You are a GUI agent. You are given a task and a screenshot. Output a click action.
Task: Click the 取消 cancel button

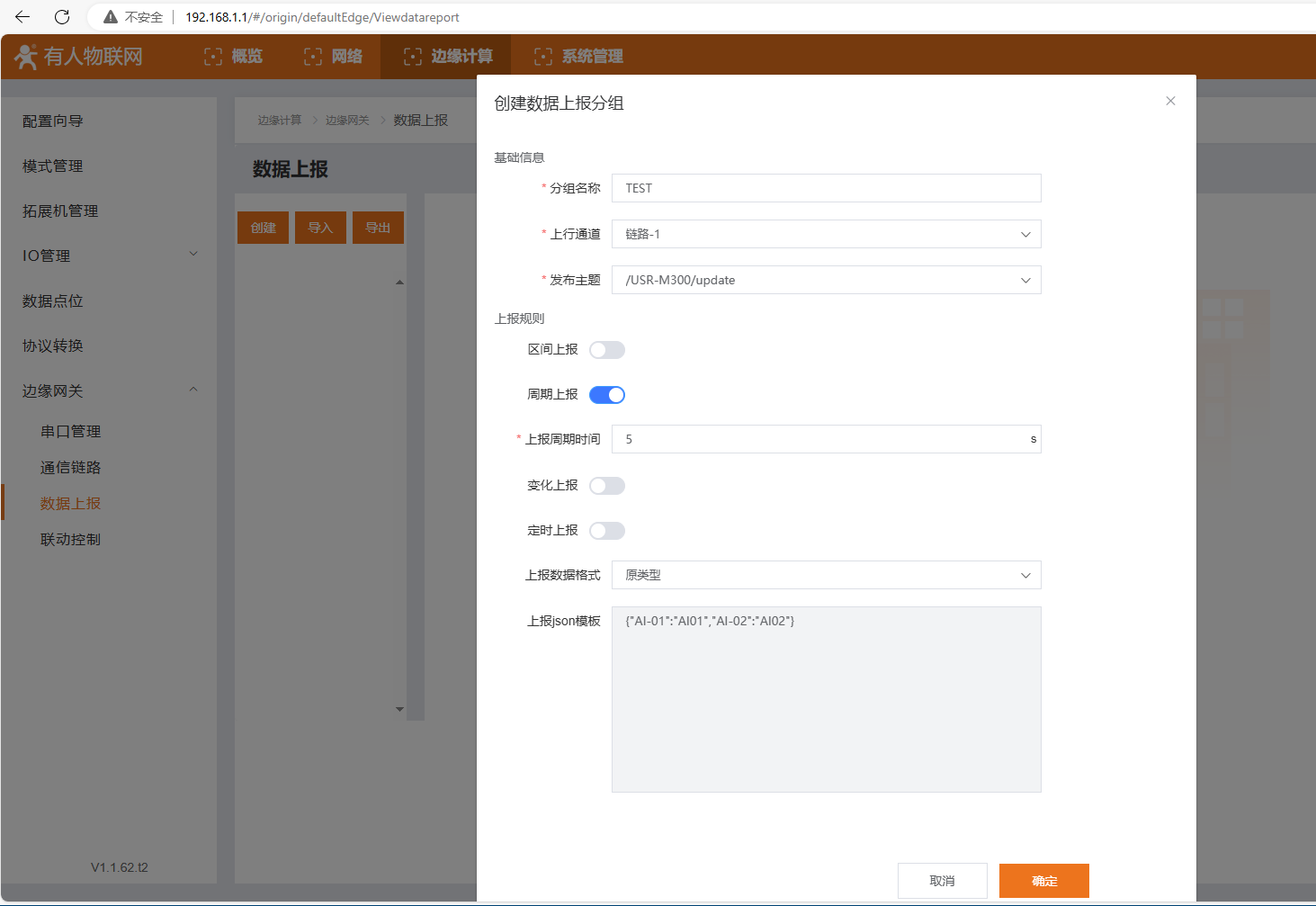tap(942, 881)
